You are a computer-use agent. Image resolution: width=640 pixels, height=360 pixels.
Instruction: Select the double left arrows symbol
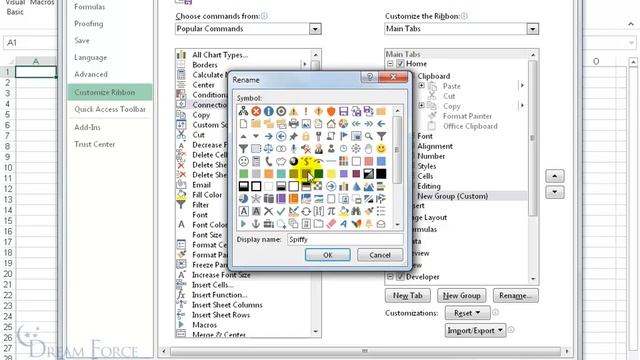[x=356, y=123]
